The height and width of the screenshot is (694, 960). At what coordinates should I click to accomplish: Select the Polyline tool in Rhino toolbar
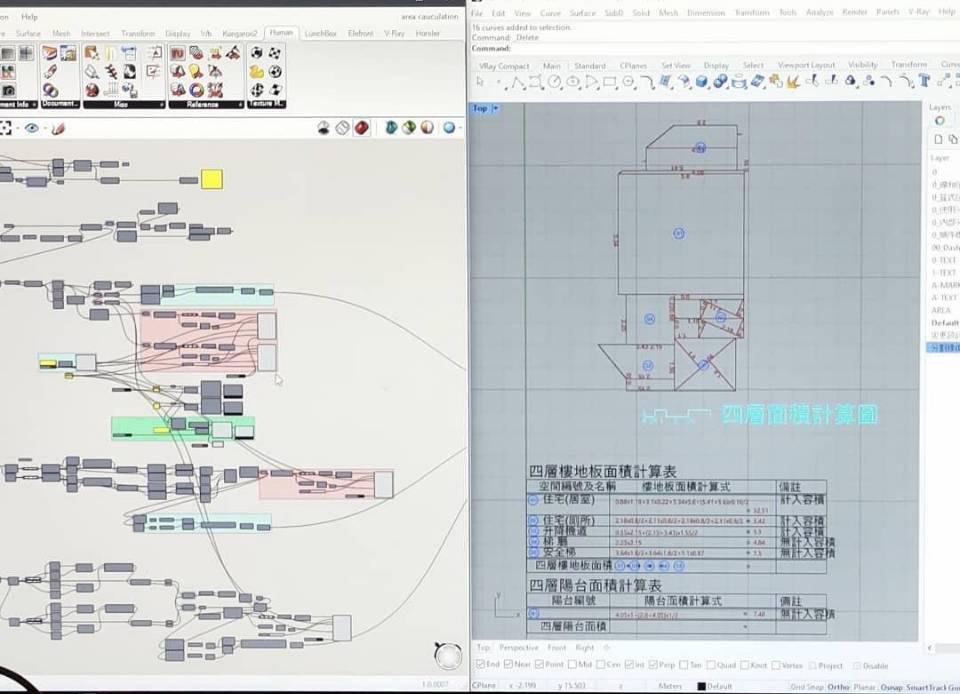[x=518, y=83]
